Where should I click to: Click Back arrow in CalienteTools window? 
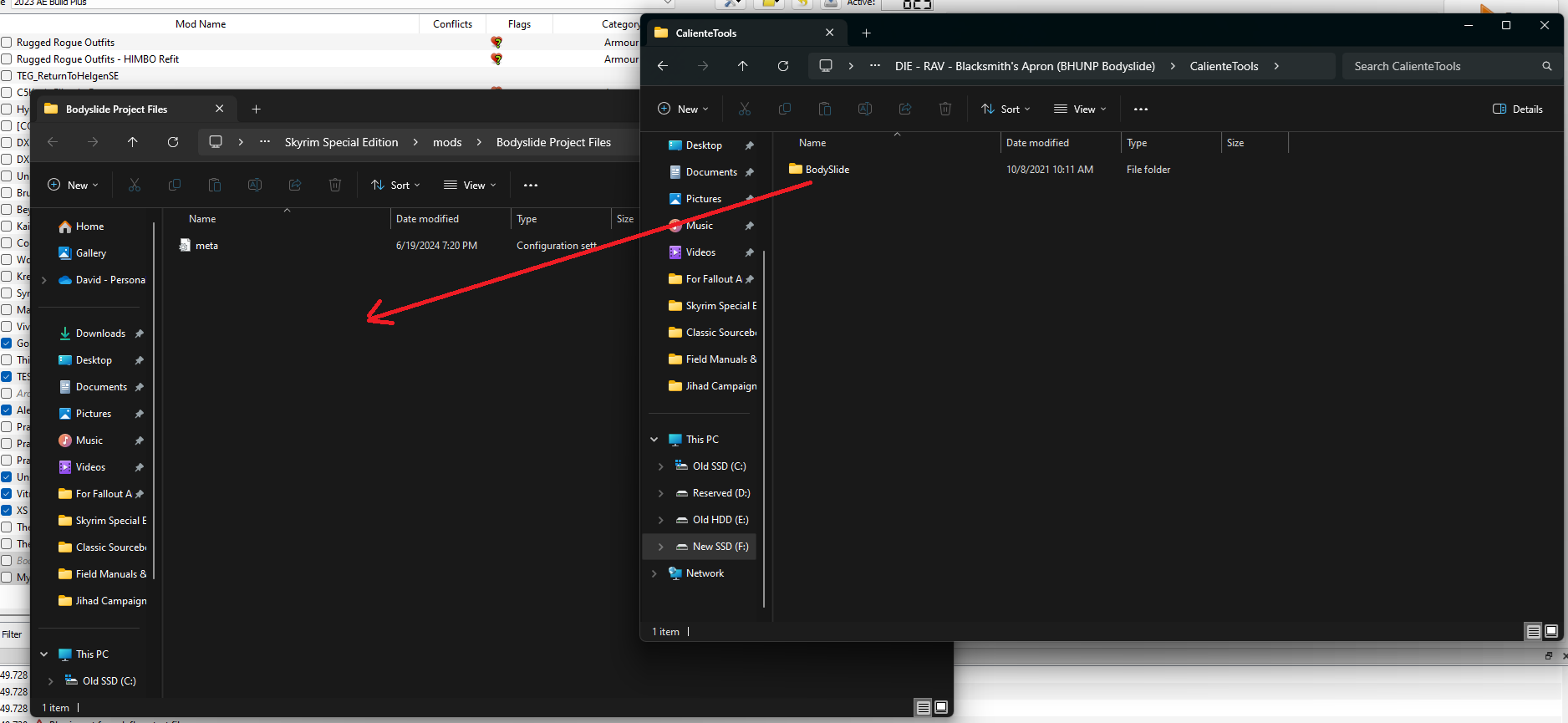tap(663, 66)
